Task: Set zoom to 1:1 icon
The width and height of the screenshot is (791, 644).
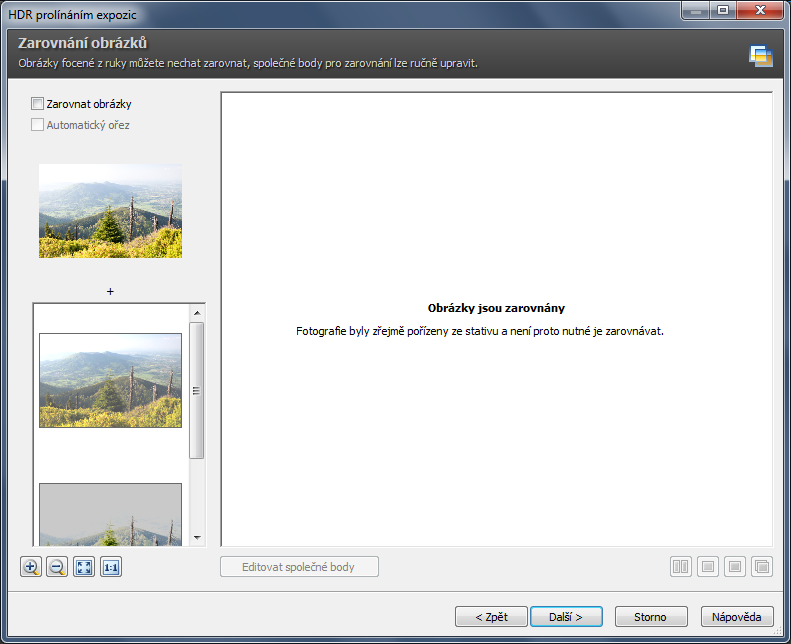Action: click(x=110, y=567)
